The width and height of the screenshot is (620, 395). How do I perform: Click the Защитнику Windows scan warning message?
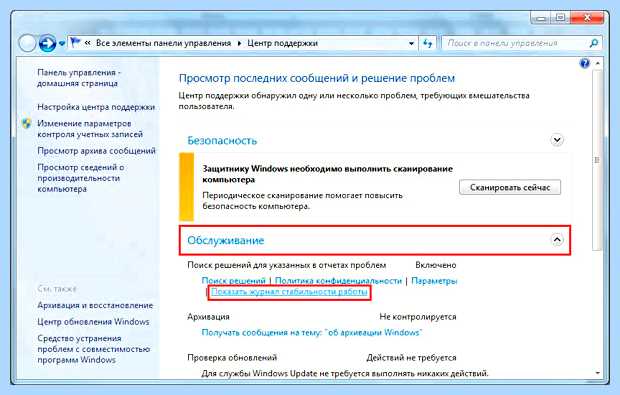327,174
